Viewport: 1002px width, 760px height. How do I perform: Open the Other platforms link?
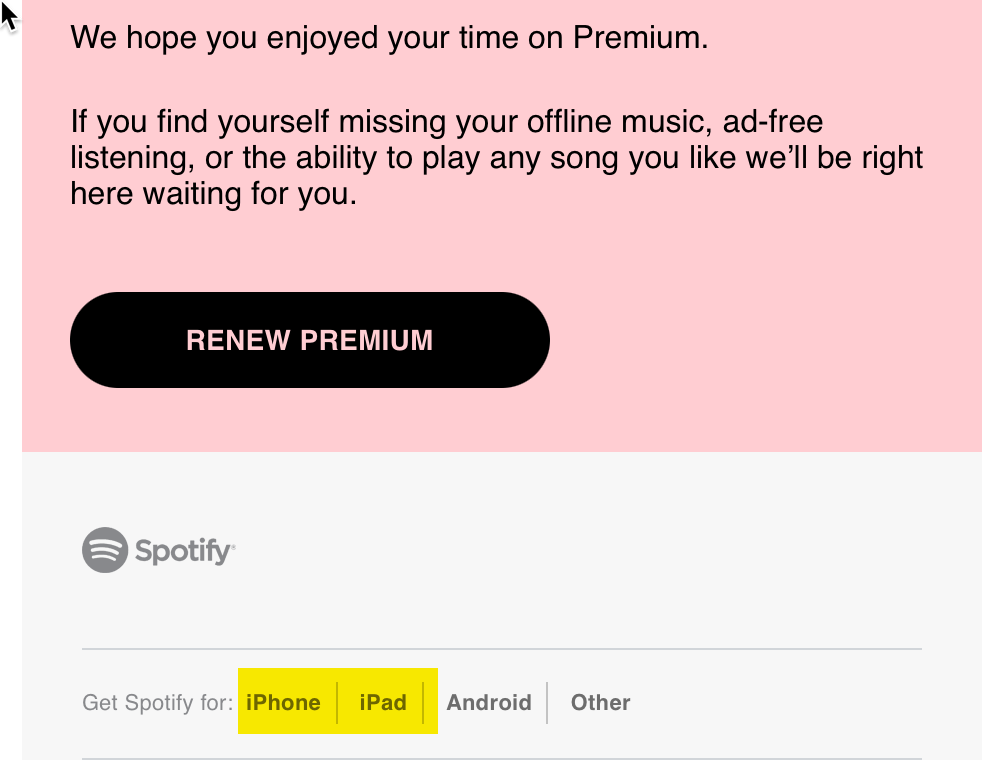(601, 702)
